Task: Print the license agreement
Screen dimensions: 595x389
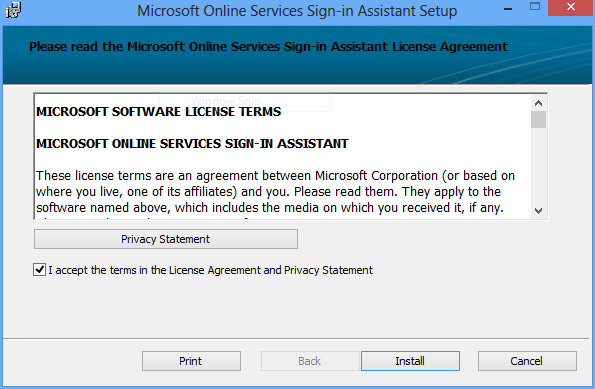Action: coord(191,361)
